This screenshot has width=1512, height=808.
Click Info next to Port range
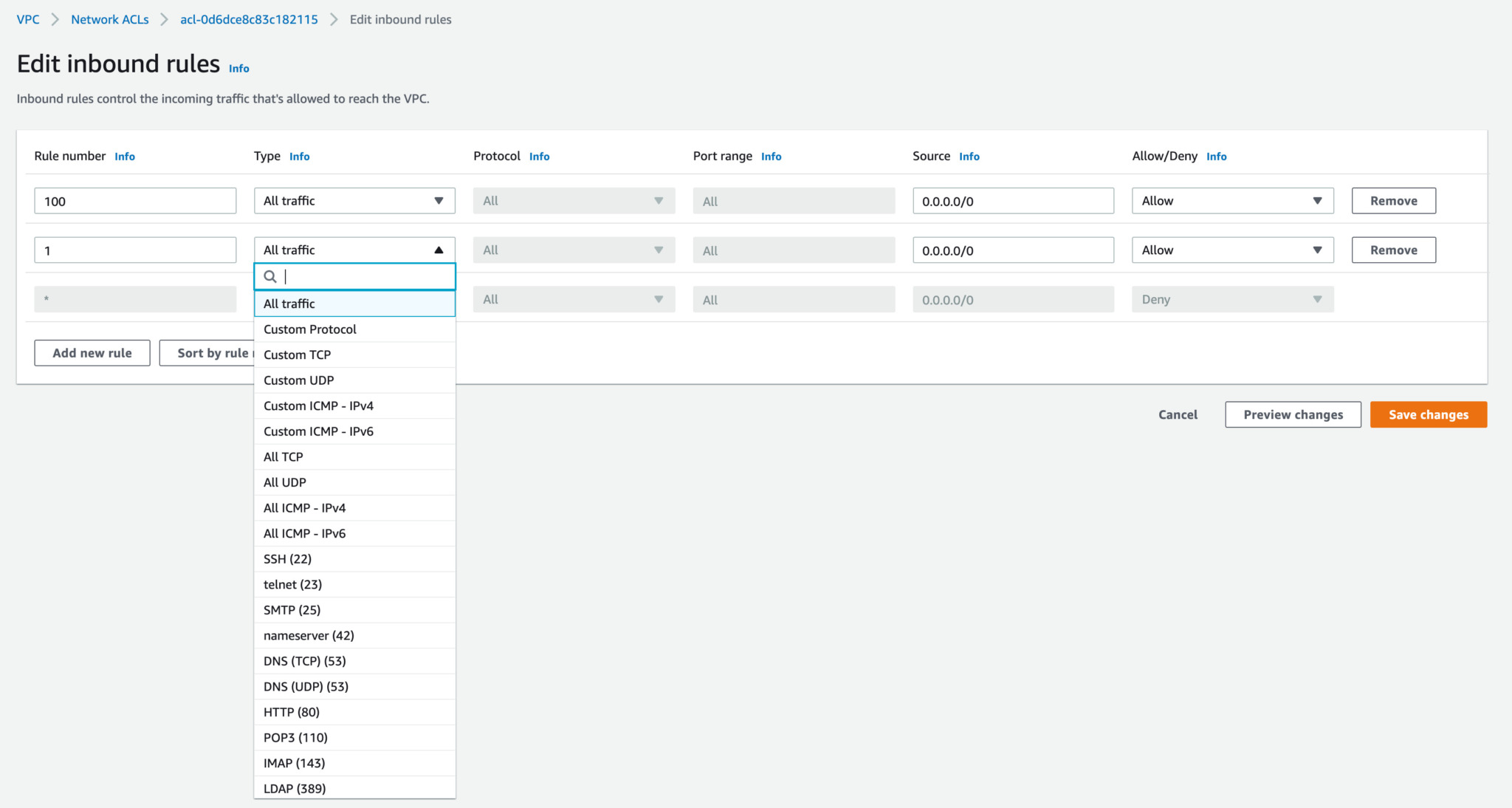tap(771, 156)
